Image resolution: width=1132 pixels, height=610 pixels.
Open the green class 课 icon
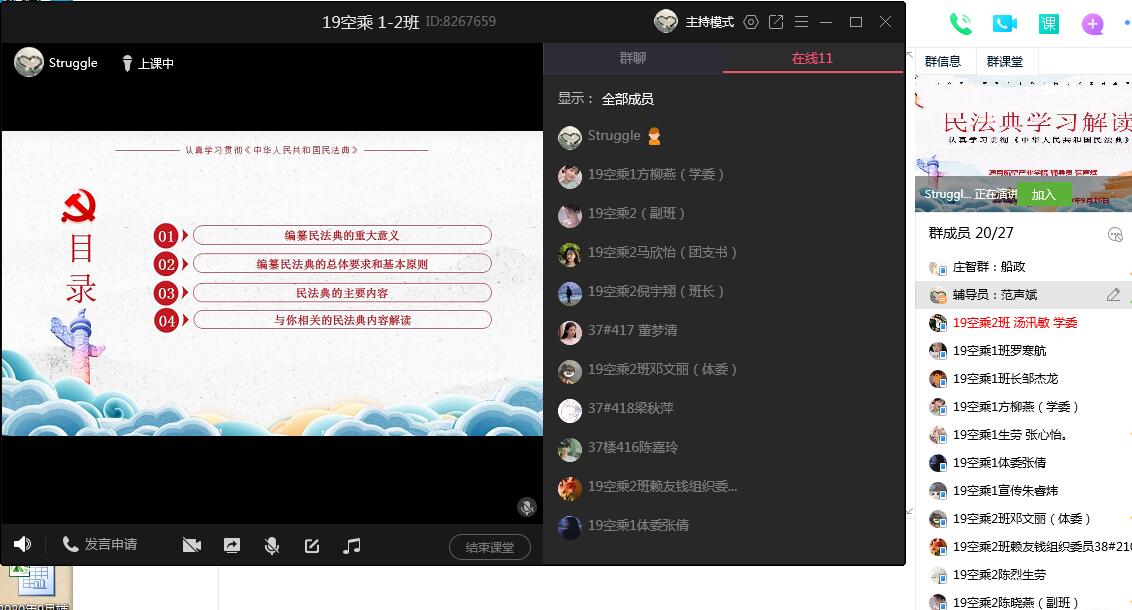pyautogui.click(x=1048, y=24)
